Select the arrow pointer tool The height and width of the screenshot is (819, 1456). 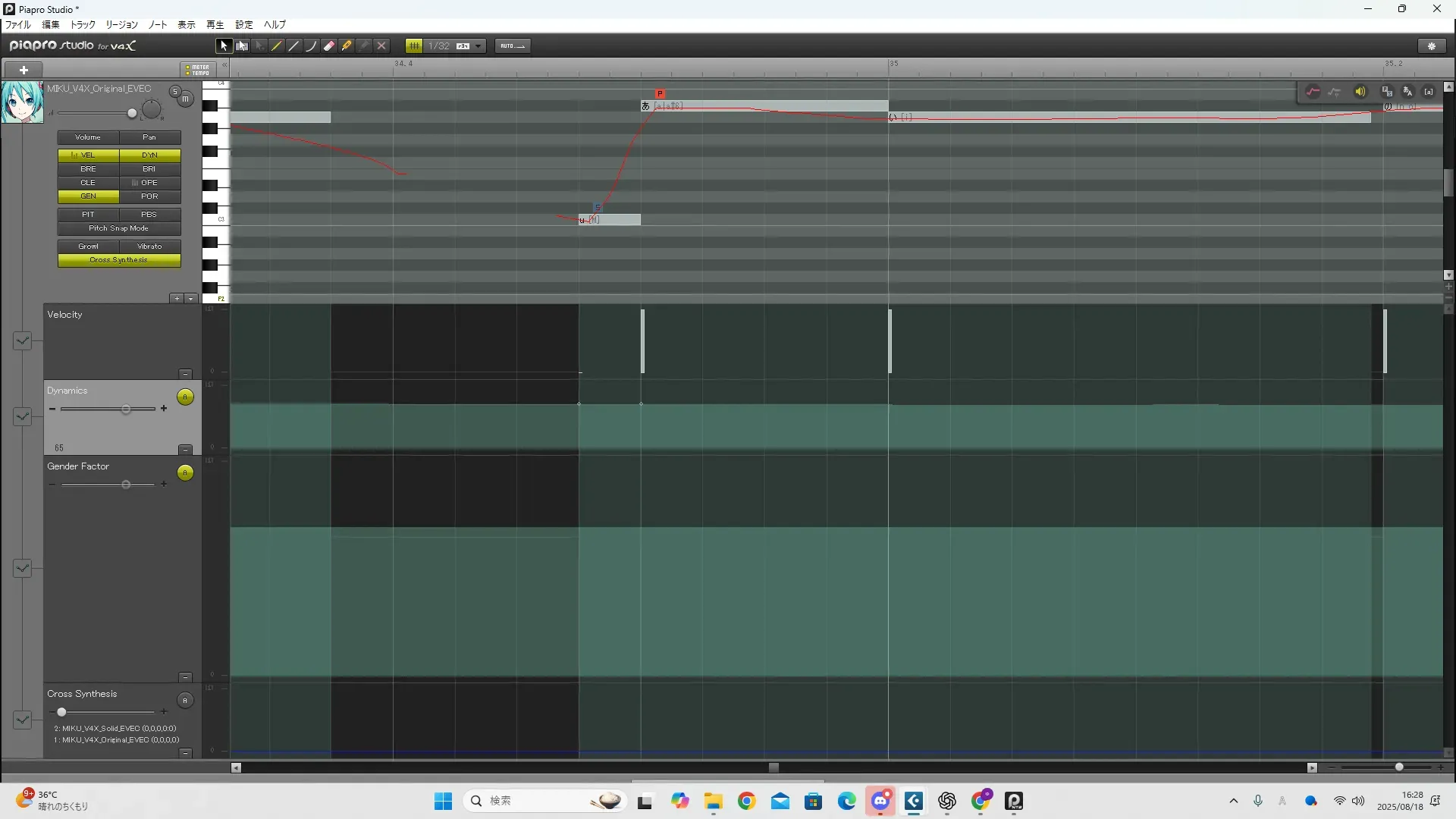[x=223, y=46]
